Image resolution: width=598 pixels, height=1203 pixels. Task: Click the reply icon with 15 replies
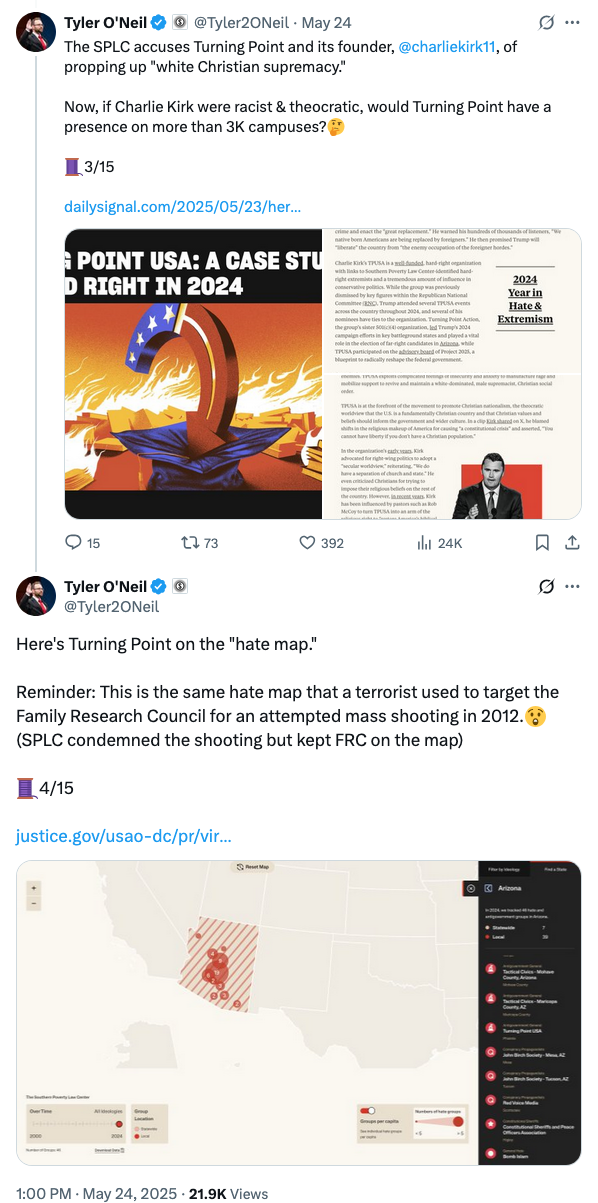coord(73,542)
